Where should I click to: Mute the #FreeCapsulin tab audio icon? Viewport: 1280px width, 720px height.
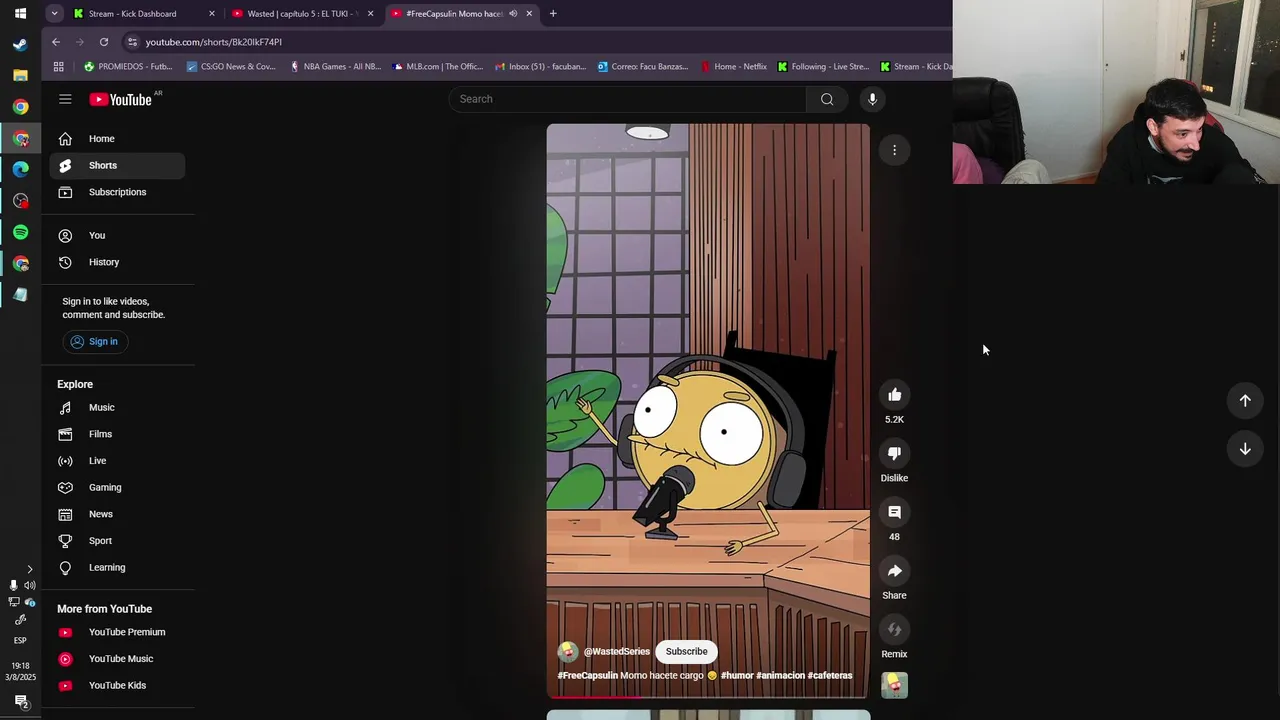point(513,14)
